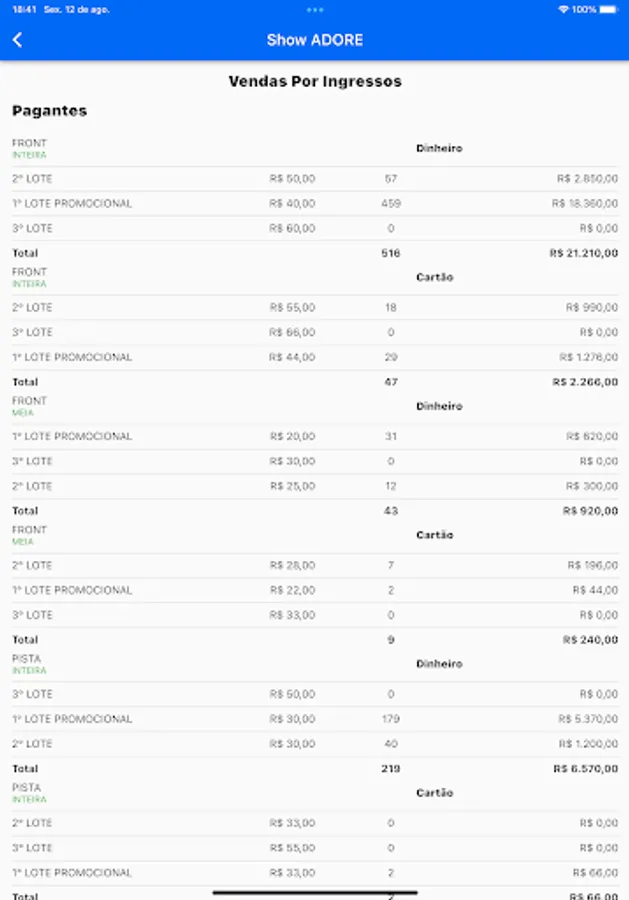
Task: Tap the three-dot multitasking control at top
Action: 315,9
